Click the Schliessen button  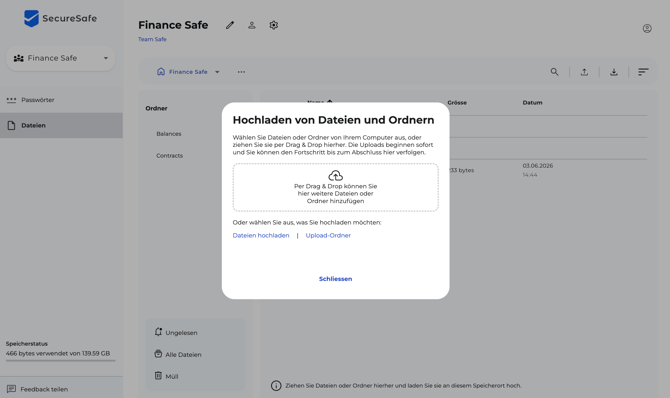(335, 279)
